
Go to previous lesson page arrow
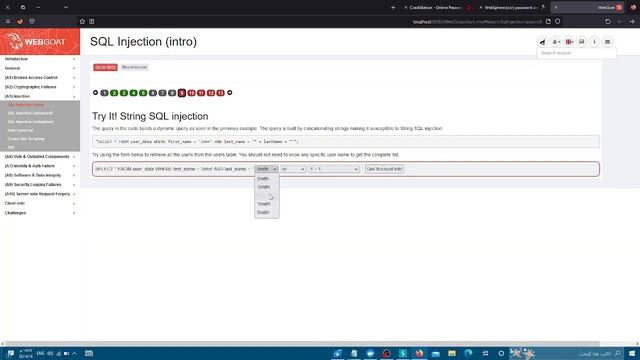tap(96, 93)
